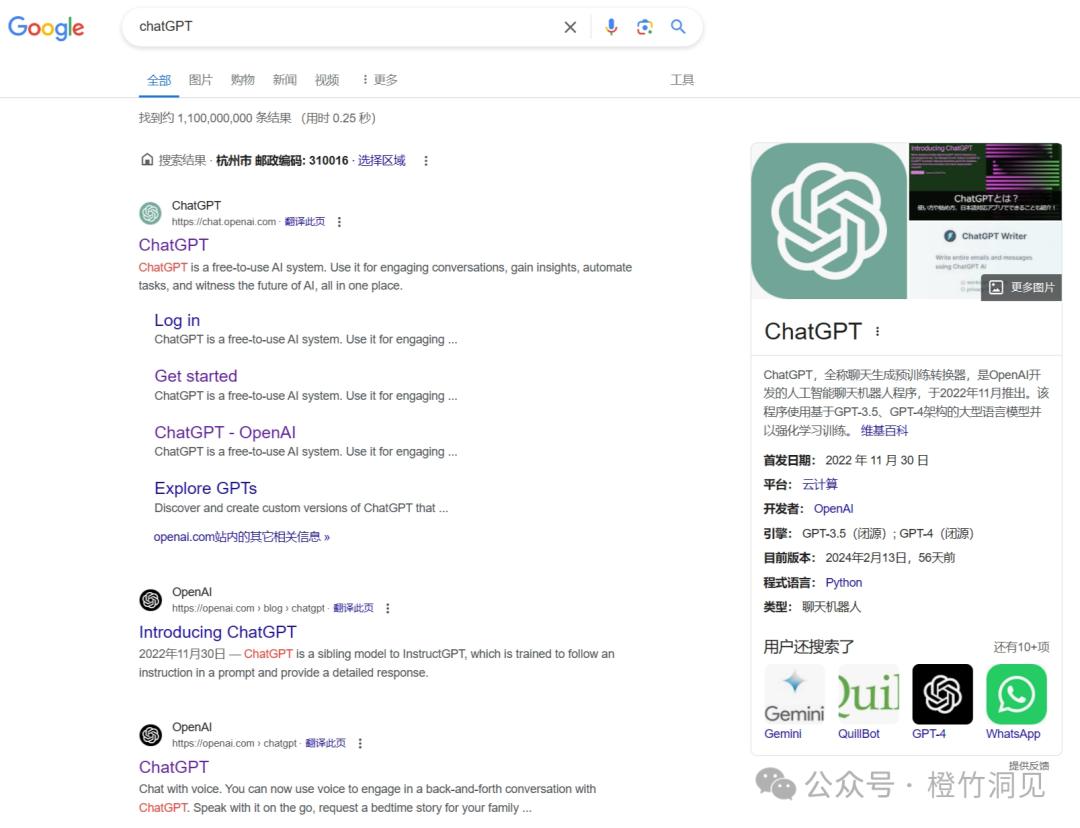
Task: Open the 维基百科 source link
Action: coord(884,431)
